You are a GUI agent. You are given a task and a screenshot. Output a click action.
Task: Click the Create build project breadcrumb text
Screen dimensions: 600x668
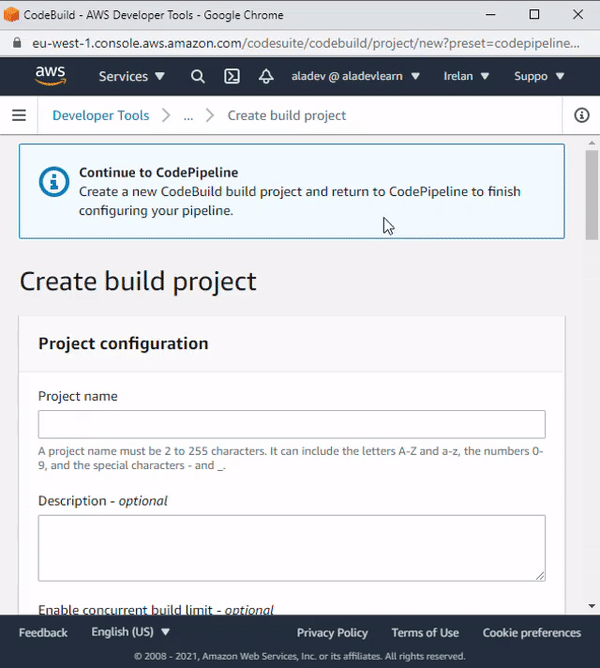point(287,115)
